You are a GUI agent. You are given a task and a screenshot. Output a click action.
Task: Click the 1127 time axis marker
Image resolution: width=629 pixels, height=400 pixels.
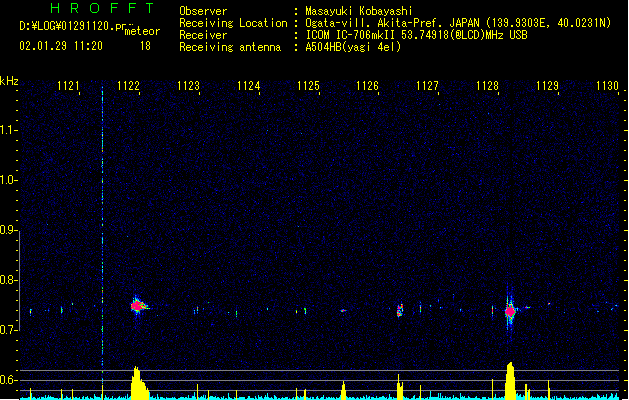[x=427, y=86]
